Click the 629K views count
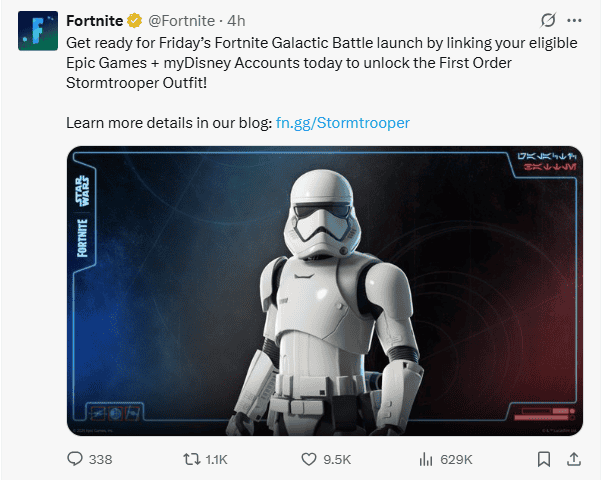This screenshot has height=480, width=604. [x=455, y=459]
